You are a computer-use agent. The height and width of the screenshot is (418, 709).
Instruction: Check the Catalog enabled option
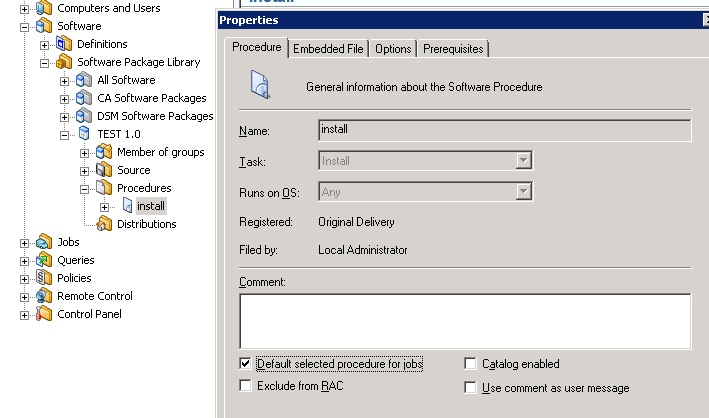[471, 364]
